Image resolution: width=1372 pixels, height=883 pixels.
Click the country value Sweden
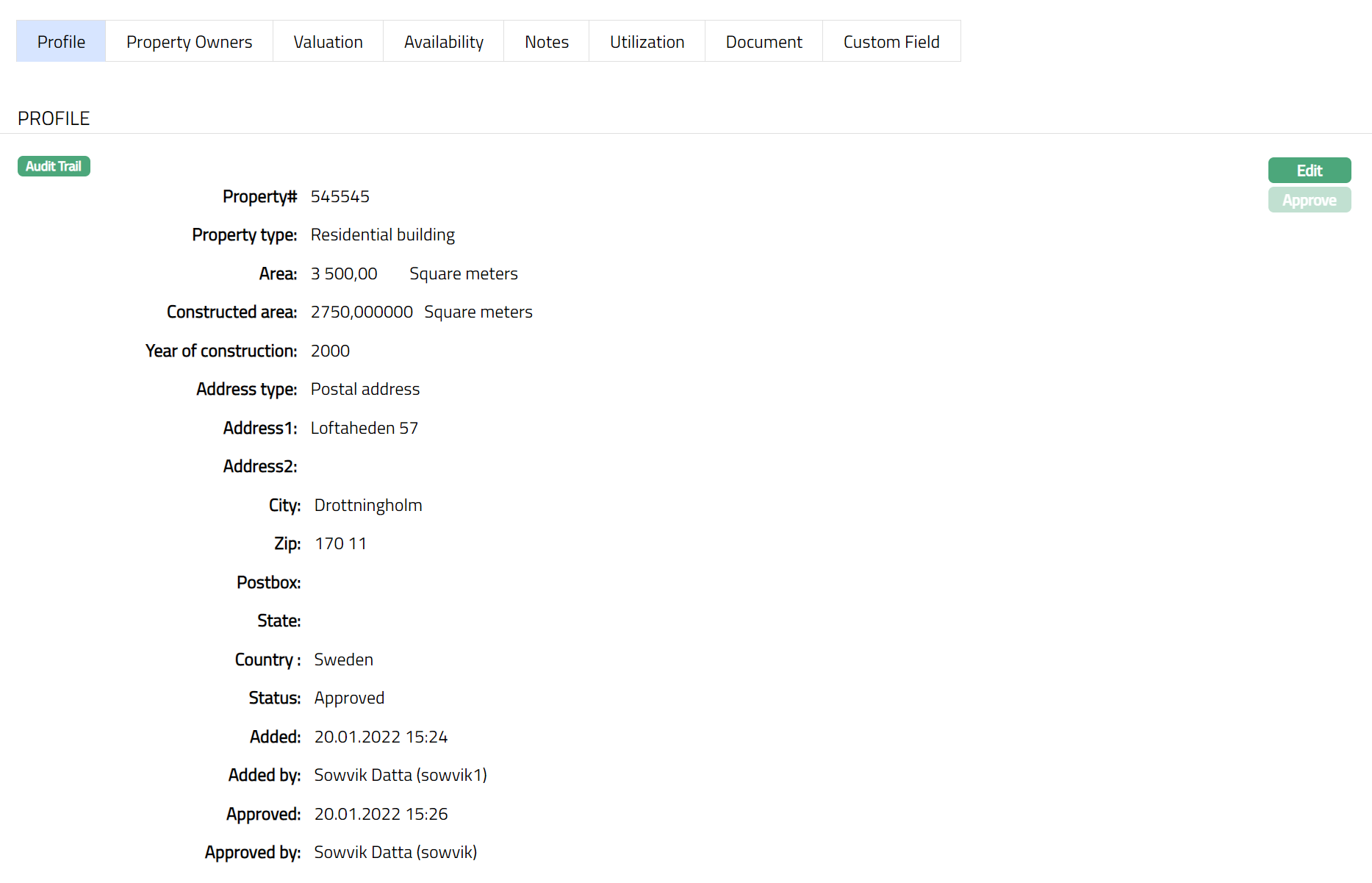coord(343,659)
